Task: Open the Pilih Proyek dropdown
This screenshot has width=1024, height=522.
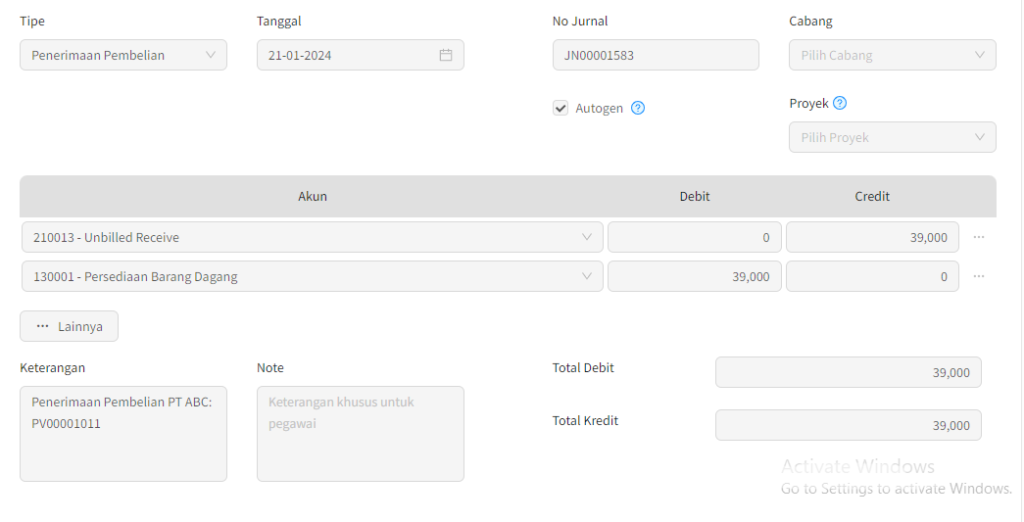Action: tap(892, 137)
